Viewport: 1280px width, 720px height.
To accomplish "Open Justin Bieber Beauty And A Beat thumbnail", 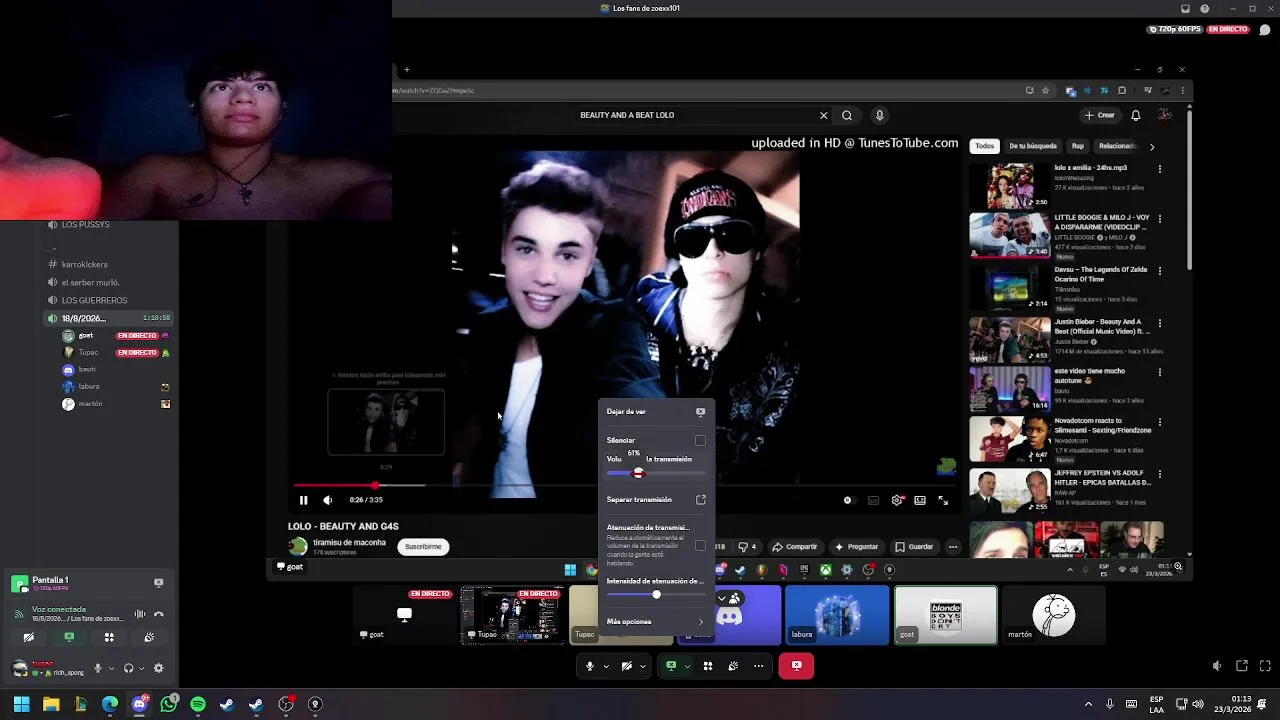I will pyautogui.click(x=1010, y=340).
